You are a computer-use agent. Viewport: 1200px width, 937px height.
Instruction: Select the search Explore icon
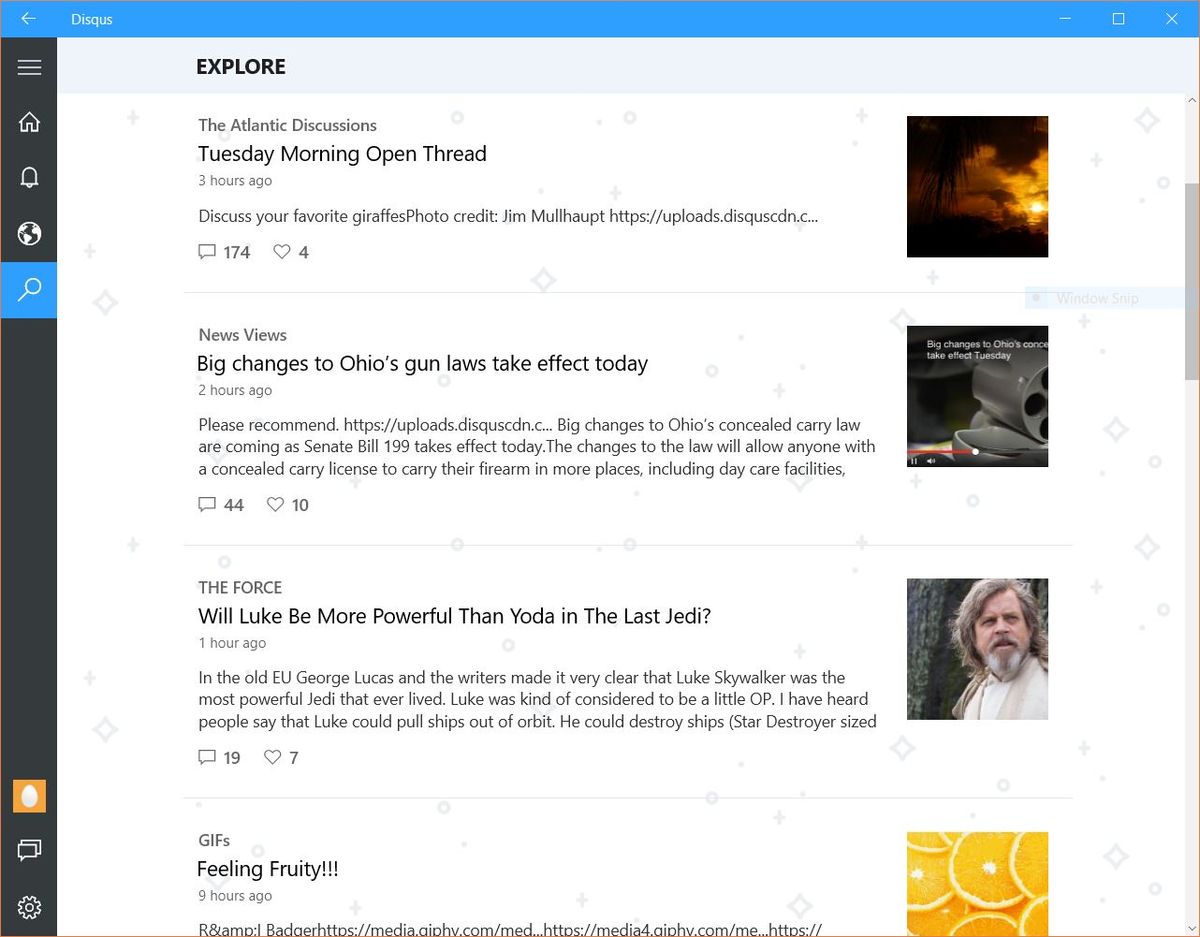click(29, 289)
